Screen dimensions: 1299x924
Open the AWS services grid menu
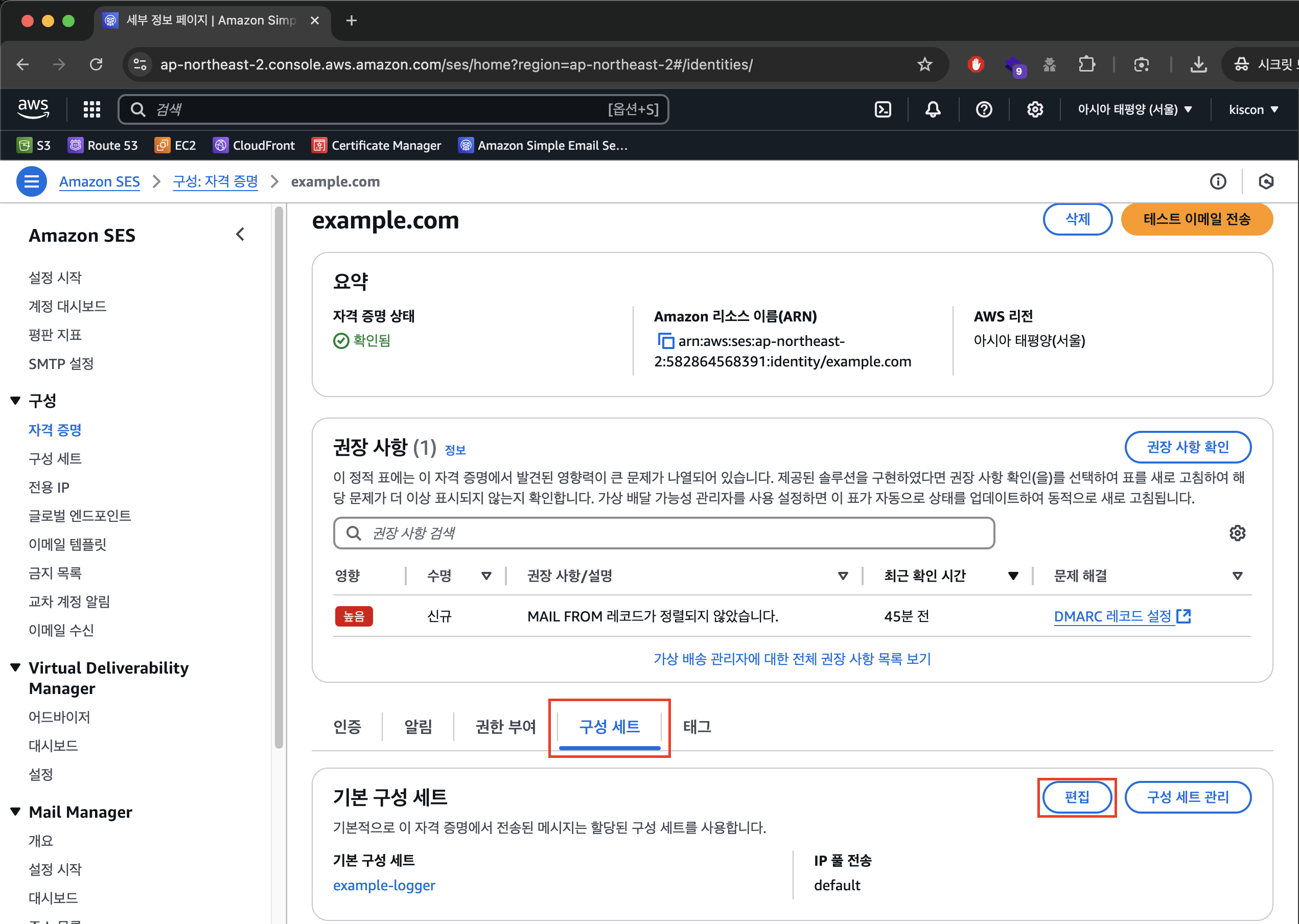(x=91, y=109)
